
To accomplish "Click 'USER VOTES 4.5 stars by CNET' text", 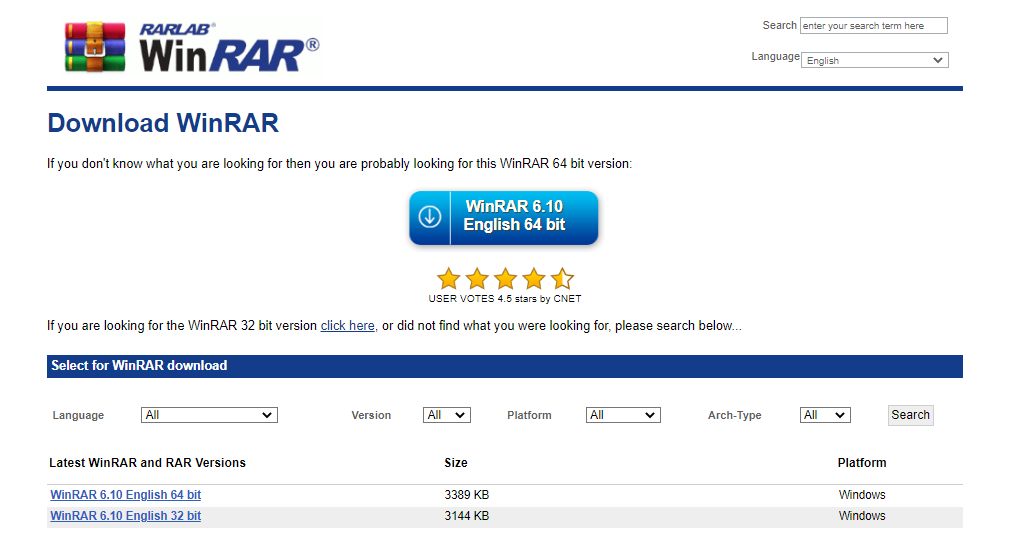I will pos(505,299).
